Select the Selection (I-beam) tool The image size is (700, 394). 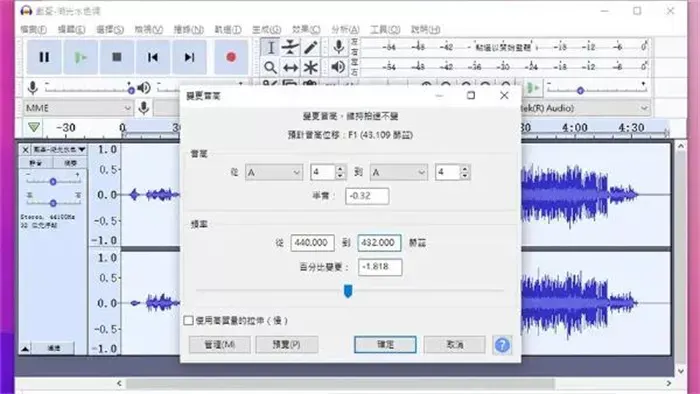[270, 48]
